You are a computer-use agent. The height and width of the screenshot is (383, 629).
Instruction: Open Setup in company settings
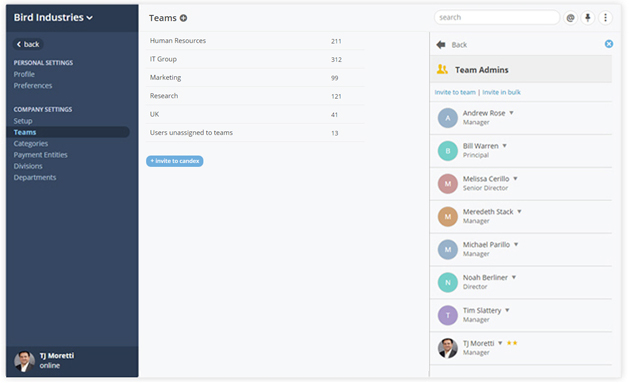[23, 121]
